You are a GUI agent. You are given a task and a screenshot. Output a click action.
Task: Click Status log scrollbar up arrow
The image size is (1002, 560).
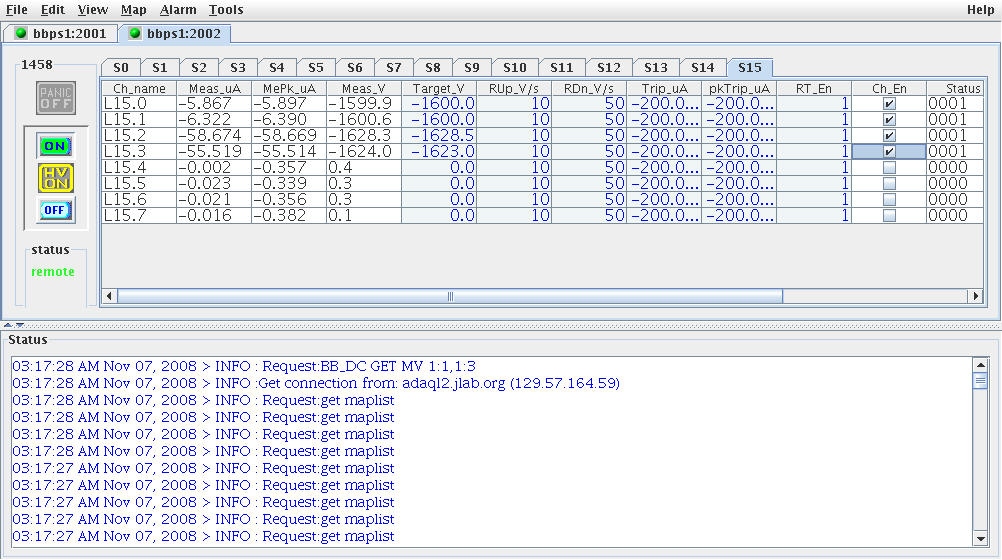tap(980, 365)
